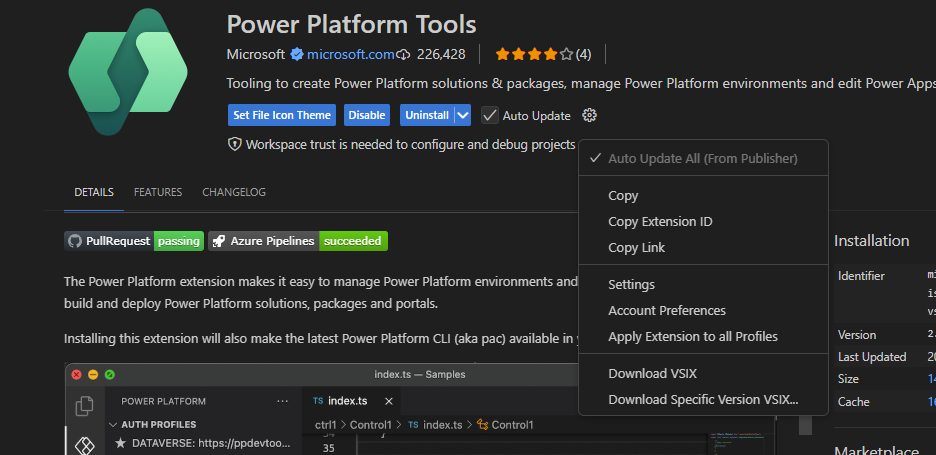
Task: Click the Version row label
Action: (x=857, y=334)
